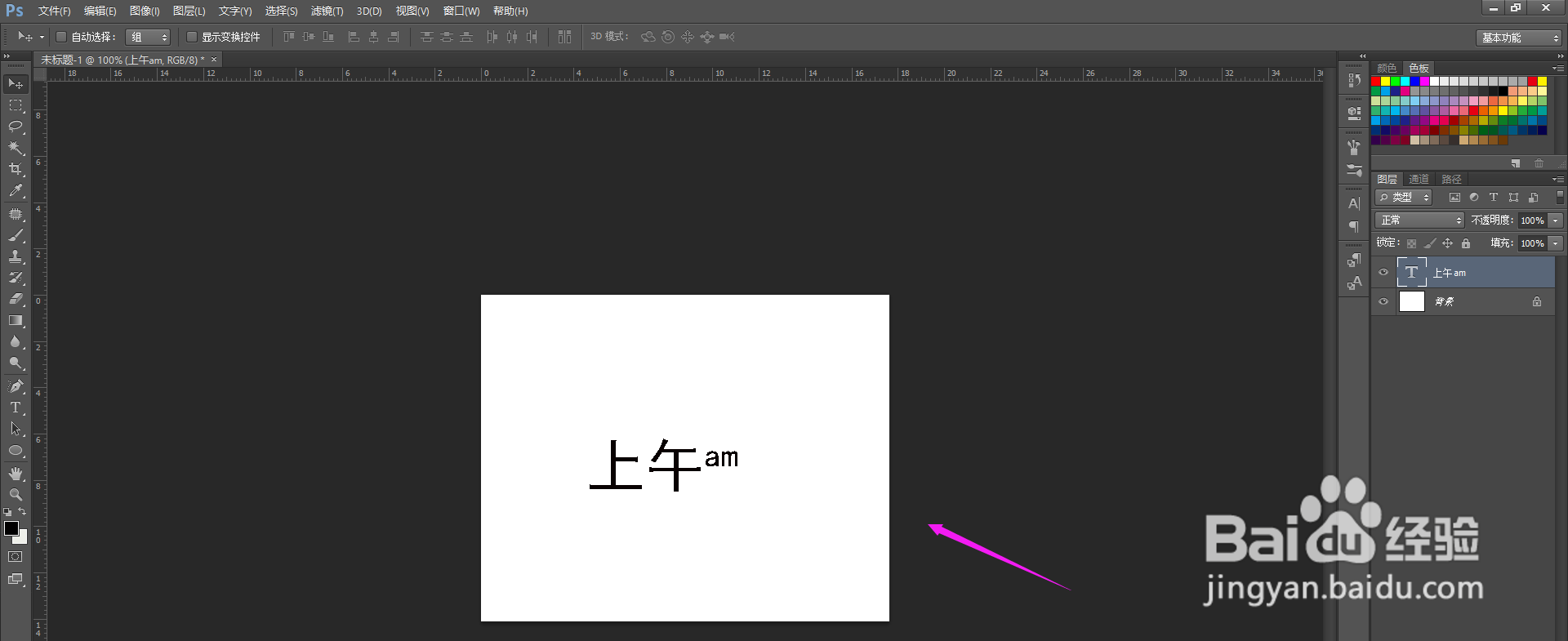Switch to the 通道 tab
This screenshot has height=641, width=1568.
tap(1419, 179)
